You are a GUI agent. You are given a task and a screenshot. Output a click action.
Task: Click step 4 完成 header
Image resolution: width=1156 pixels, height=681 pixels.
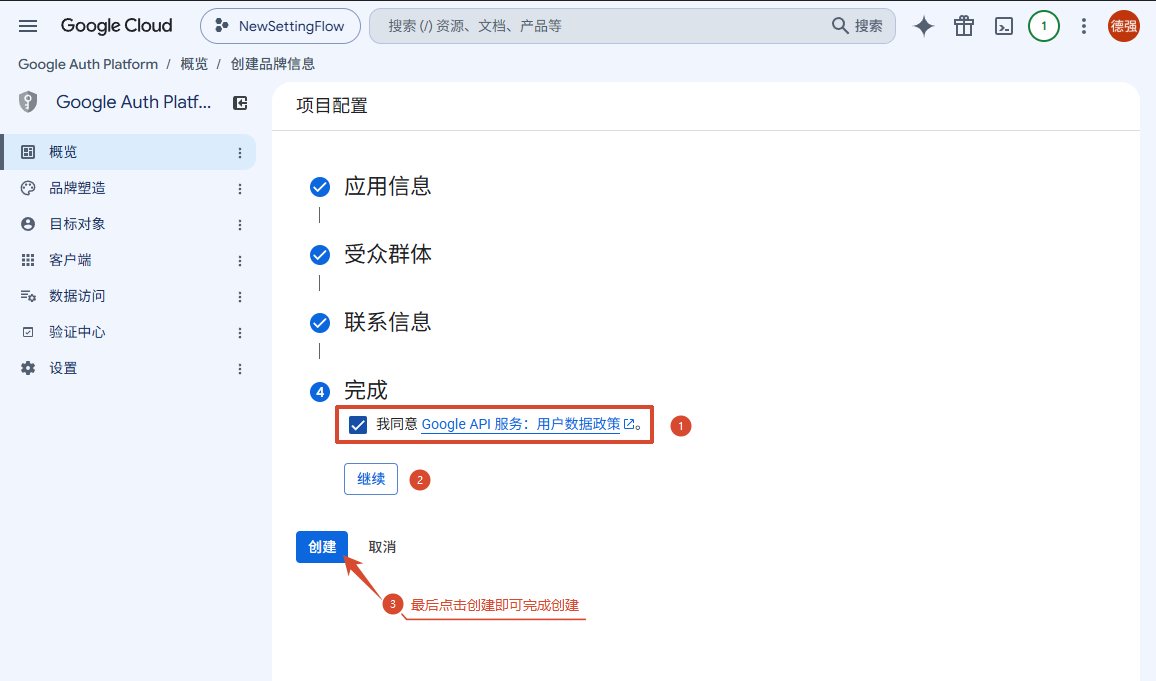pos(349,391)
